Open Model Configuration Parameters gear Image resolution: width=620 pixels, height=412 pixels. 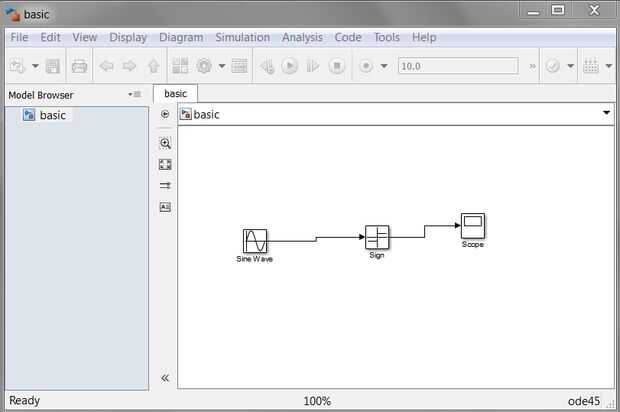[204, 66]
